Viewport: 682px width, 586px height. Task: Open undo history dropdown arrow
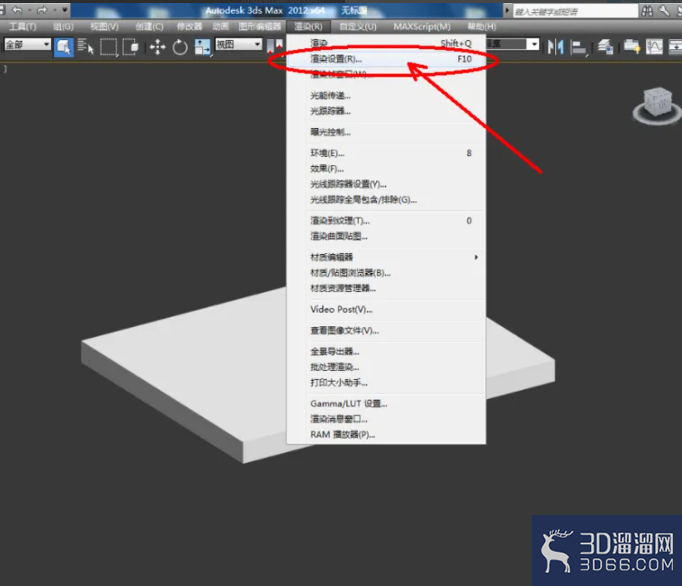(x=30, y=10)
